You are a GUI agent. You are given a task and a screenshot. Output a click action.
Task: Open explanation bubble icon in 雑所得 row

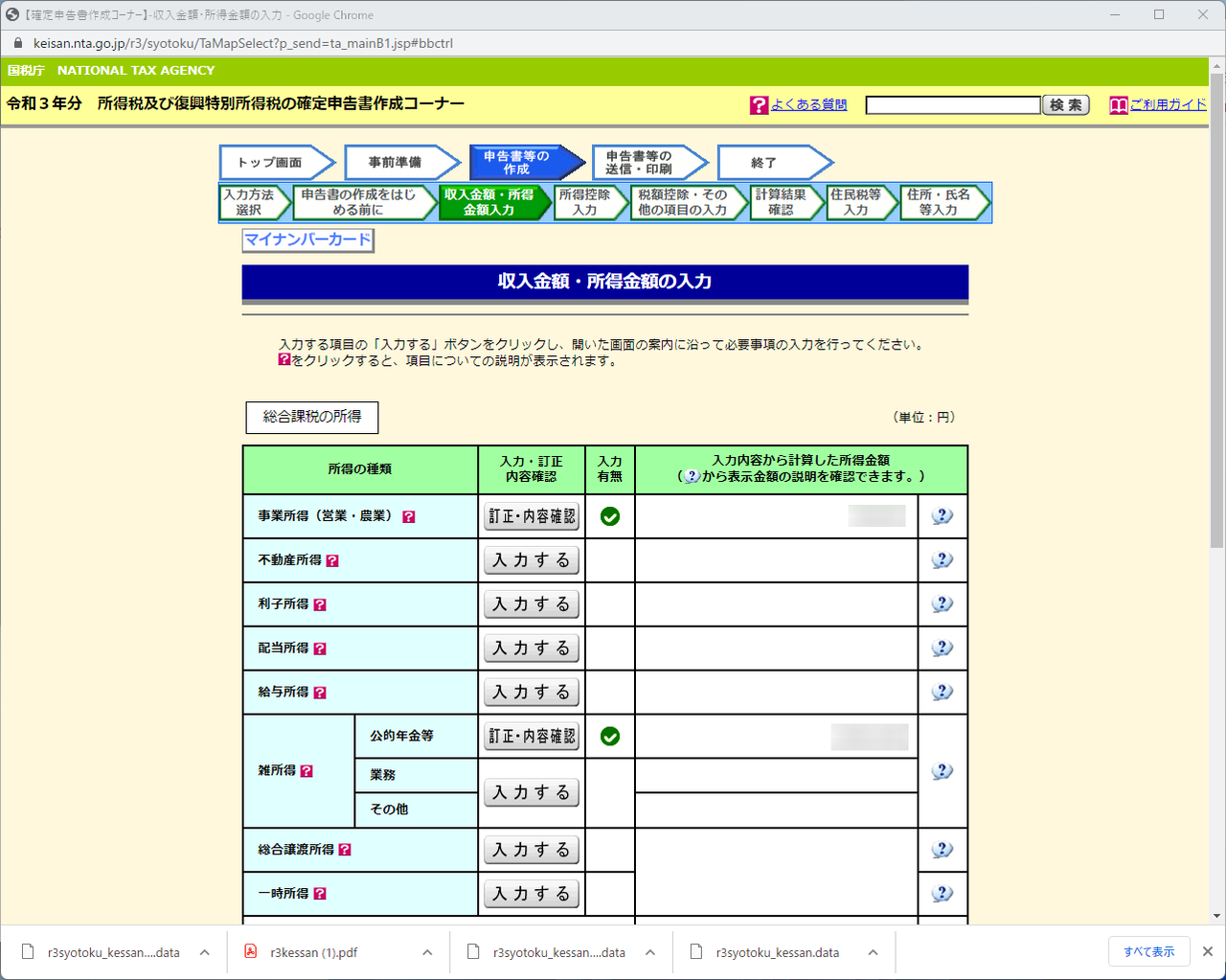pos(942,771)
